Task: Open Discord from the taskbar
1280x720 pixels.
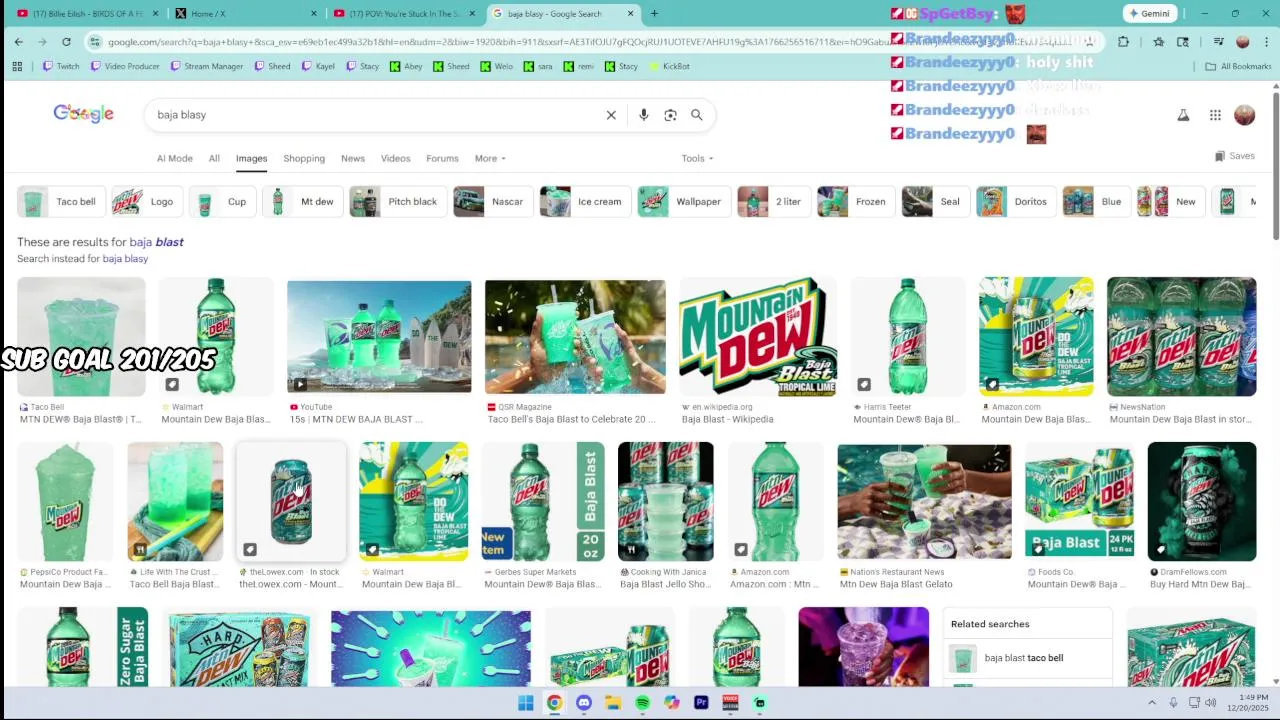Action: (x=584, y=703)
